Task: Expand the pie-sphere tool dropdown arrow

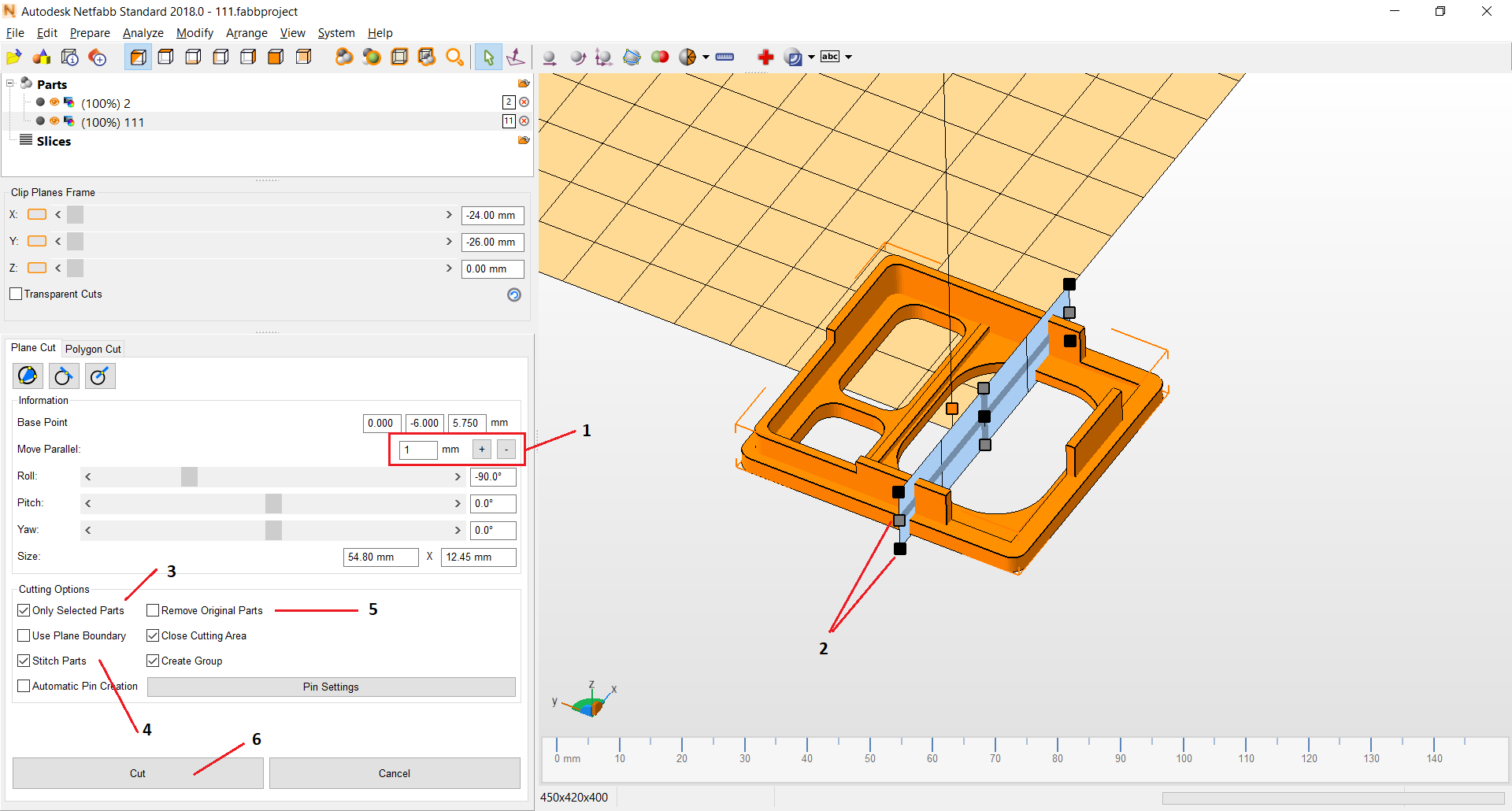Action: click(x=706, y=57)
